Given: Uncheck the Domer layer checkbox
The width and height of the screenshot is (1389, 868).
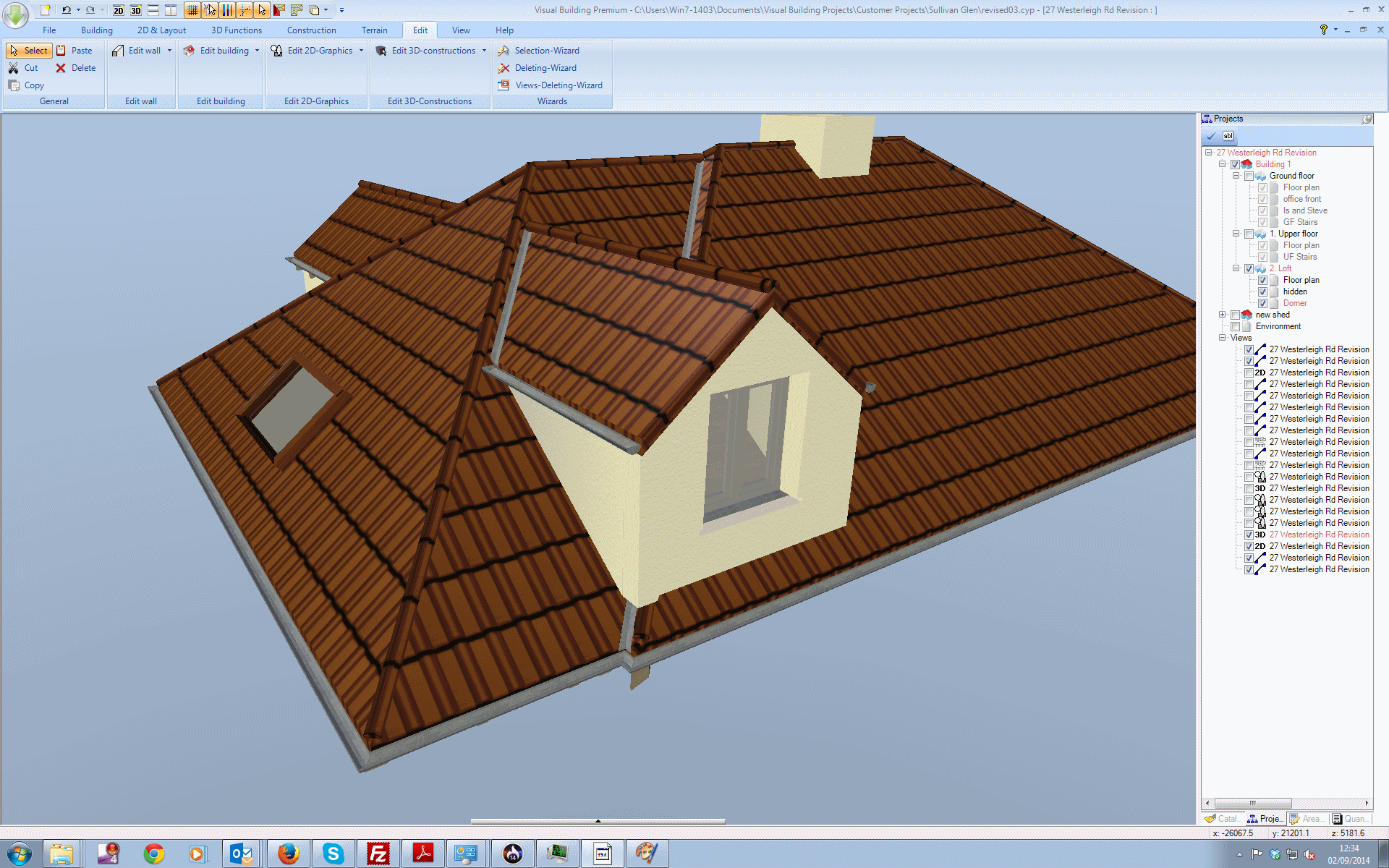Looking at the screenshot, I should pos(1262,303).
